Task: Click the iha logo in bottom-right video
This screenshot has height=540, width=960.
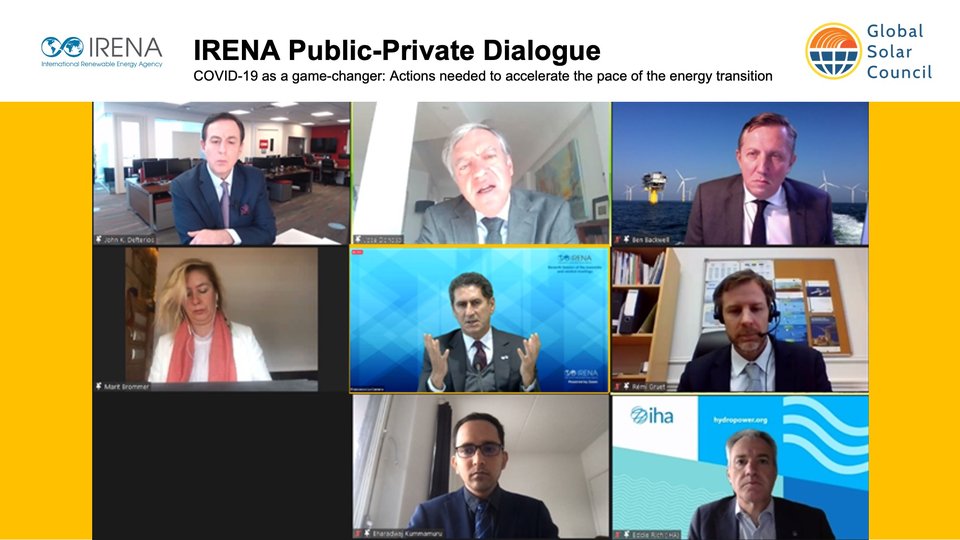Action: click(x=652, y=416)
